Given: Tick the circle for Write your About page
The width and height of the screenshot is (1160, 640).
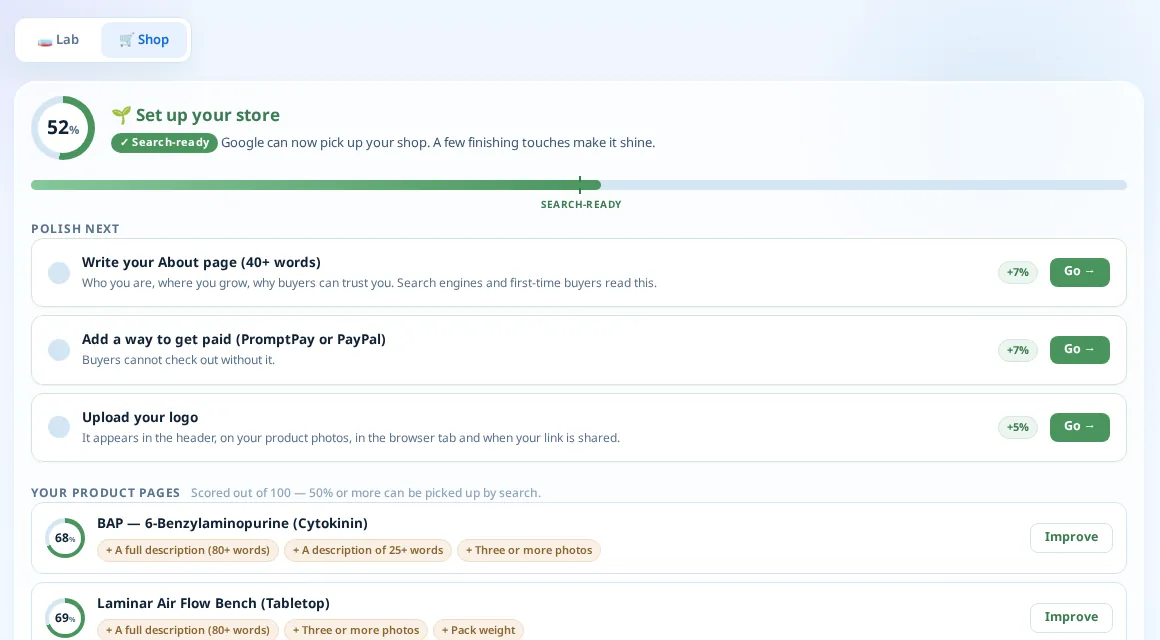Looking at the screenshot, I should tap(59, 272).
